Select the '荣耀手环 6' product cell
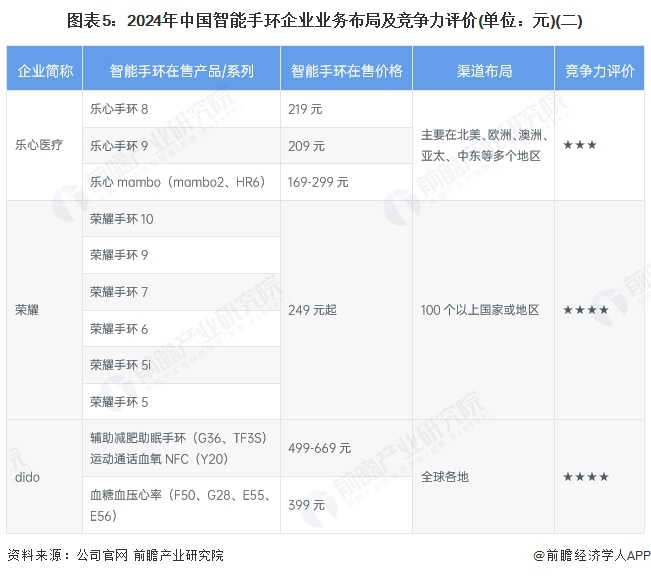The image size is (651, 576). coord(181,329)
